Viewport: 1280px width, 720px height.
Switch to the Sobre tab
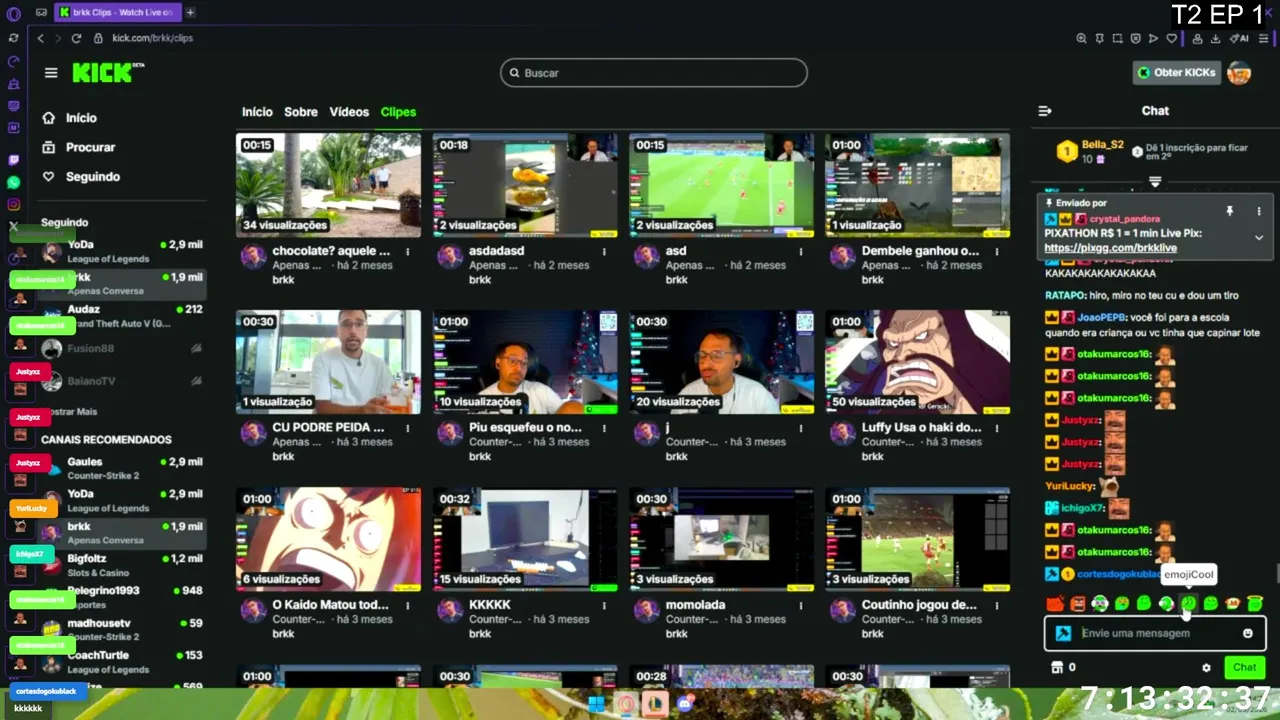301,112
